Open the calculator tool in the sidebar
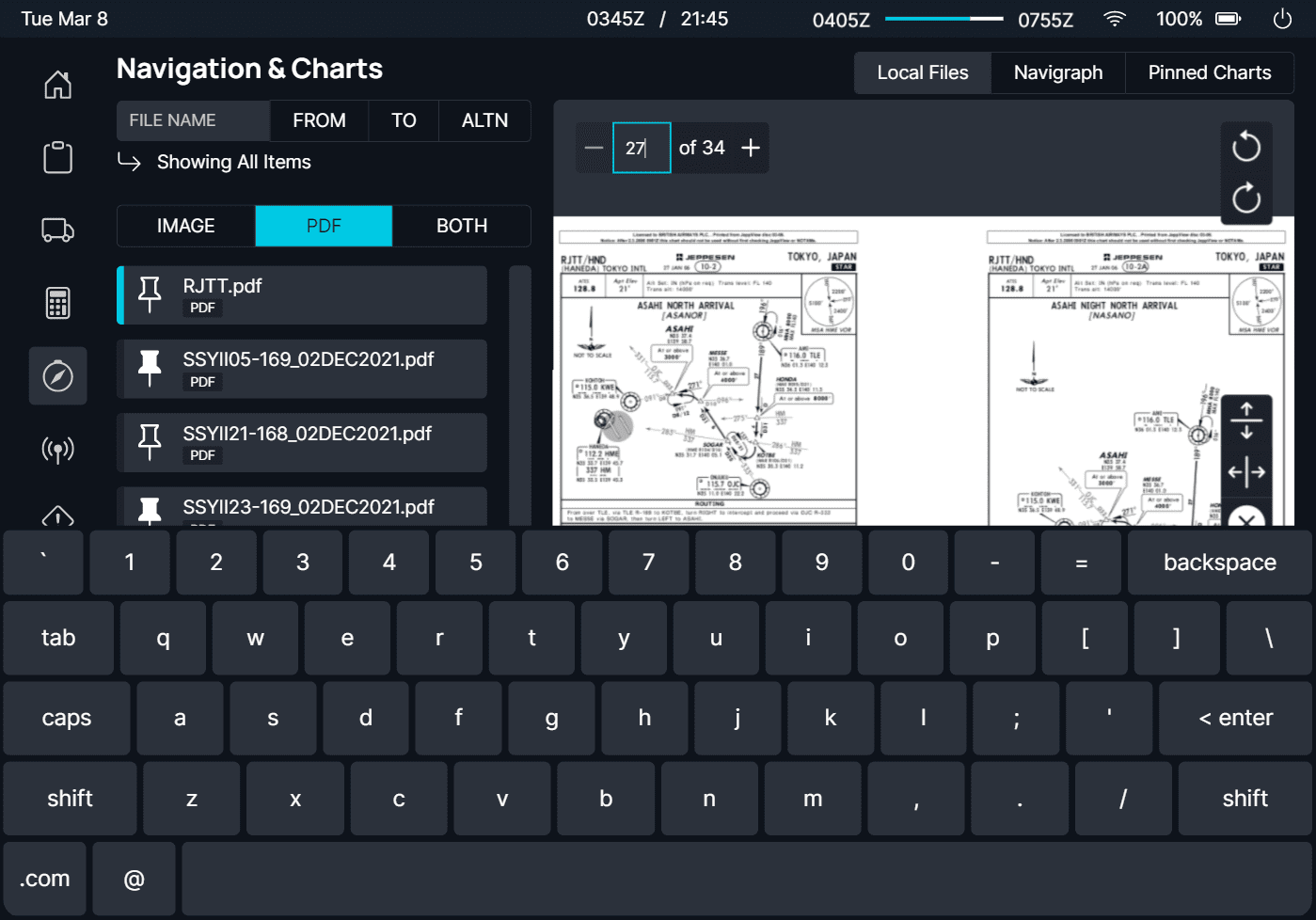Viewport: 1316px width, 920px height. pyautogui.click(x=57, y=302)
